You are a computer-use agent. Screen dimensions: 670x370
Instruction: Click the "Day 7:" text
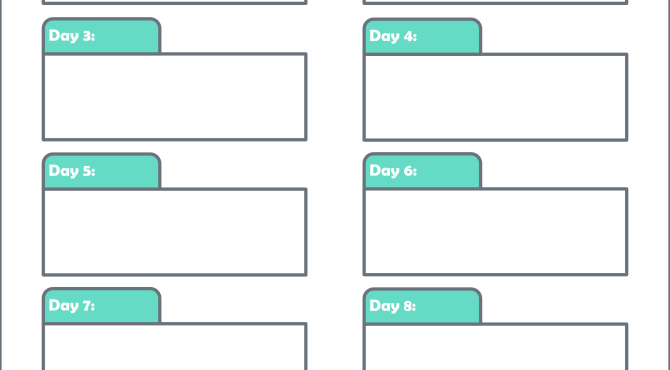tap(72, 305)
